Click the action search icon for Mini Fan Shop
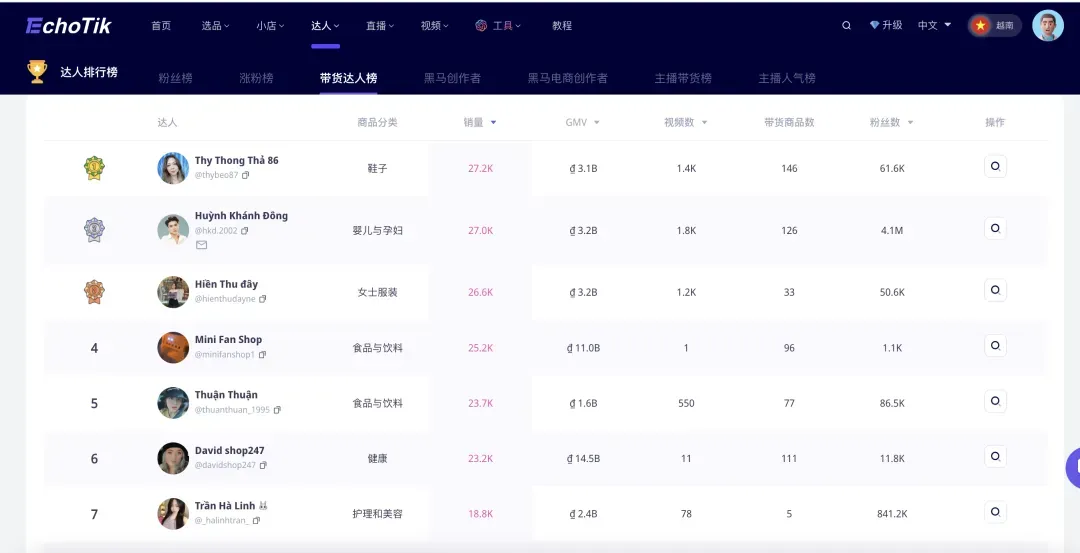Screen dimensions: 1080x553 [x=994, y=346]
